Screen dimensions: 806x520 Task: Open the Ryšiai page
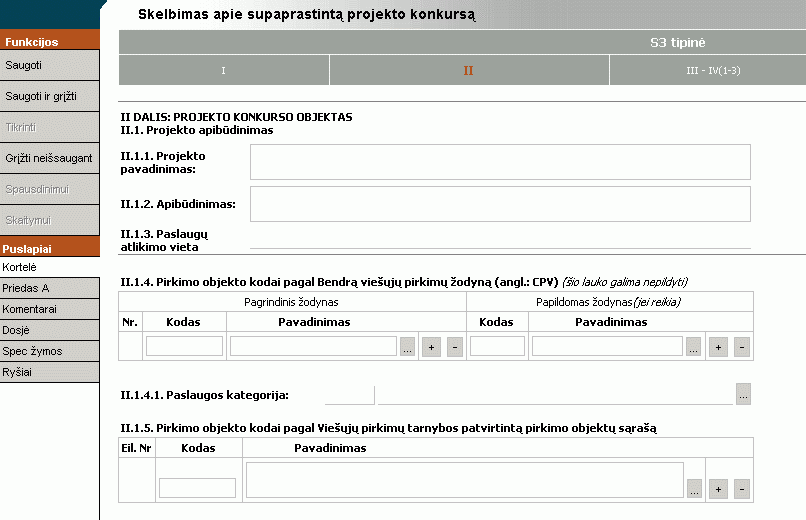pos(49,372)
